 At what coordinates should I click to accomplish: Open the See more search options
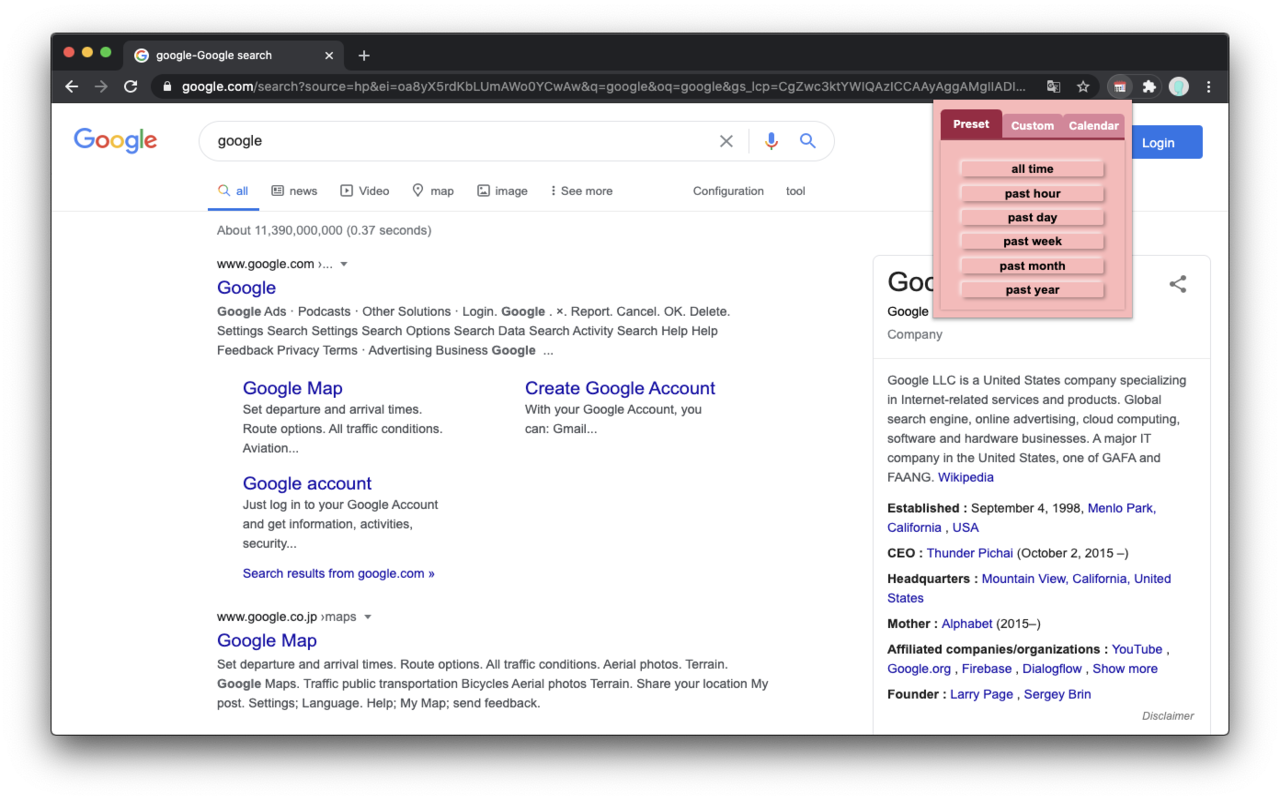pos(581,190)
